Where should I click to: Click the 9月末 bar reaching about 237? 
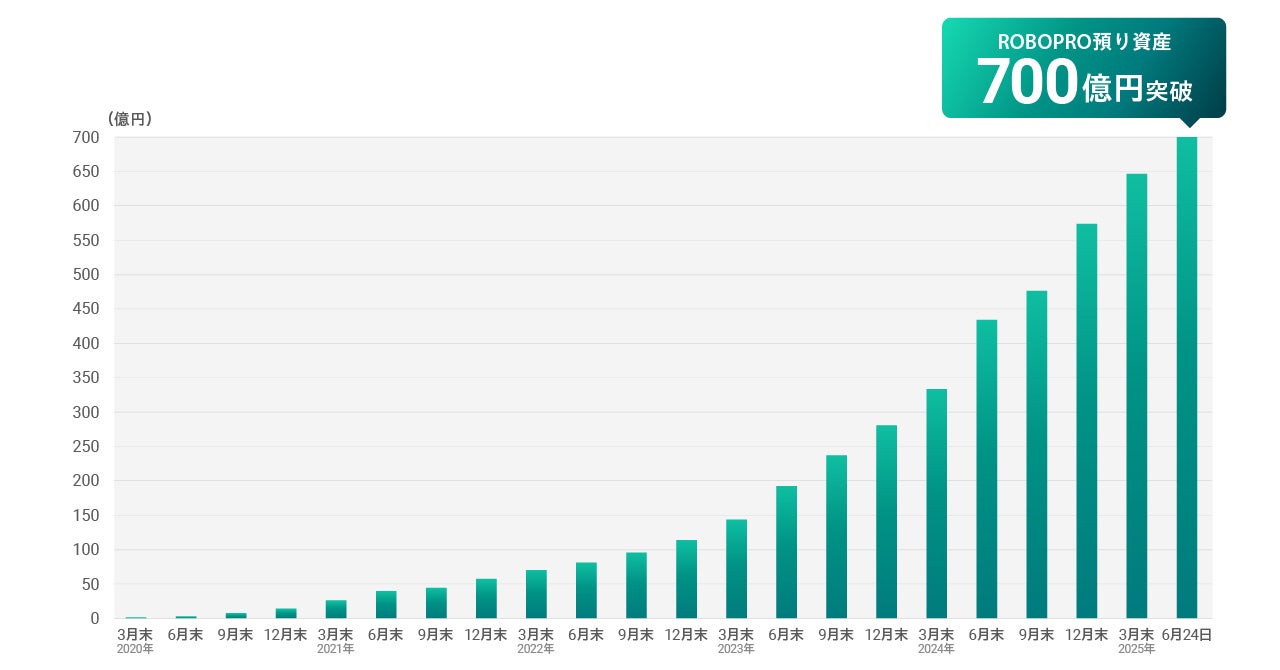point(836,537)
